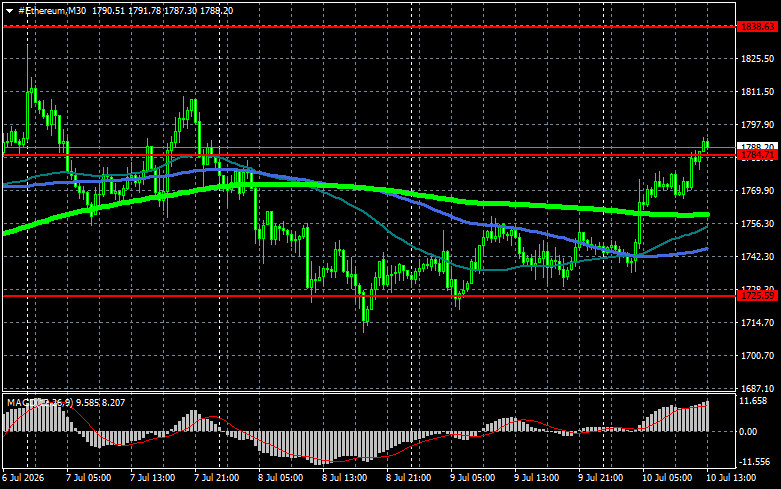Click the -11.556 MACD scale value
This screenshot has height=489, width=781.
755,462
